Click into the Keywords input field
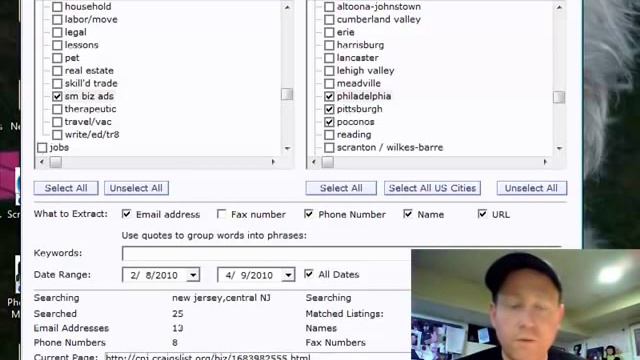Viewport: 640px width, 360px height. pyautogui.click(x=267, y=253)
